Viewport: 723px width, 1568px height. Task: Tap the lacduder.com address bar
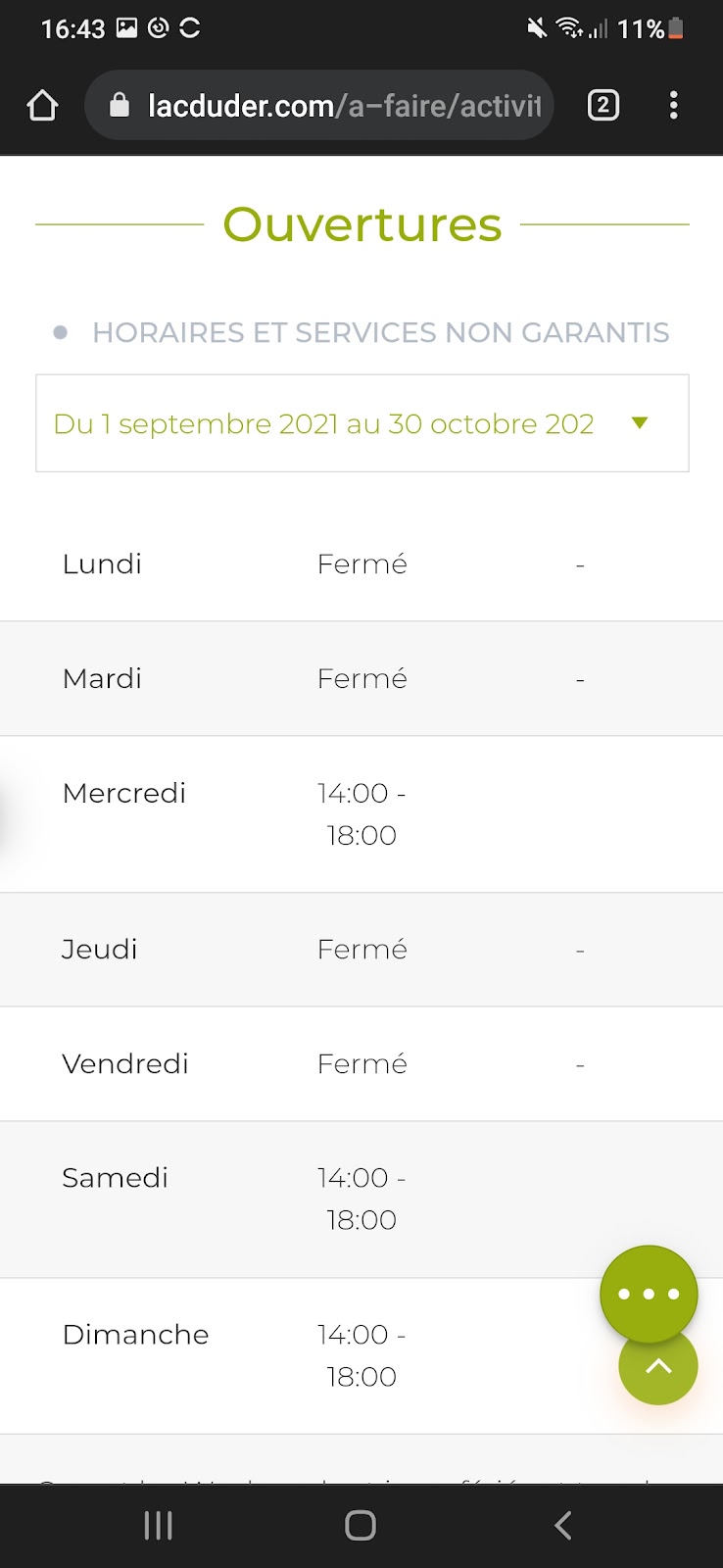pos(319,105)
